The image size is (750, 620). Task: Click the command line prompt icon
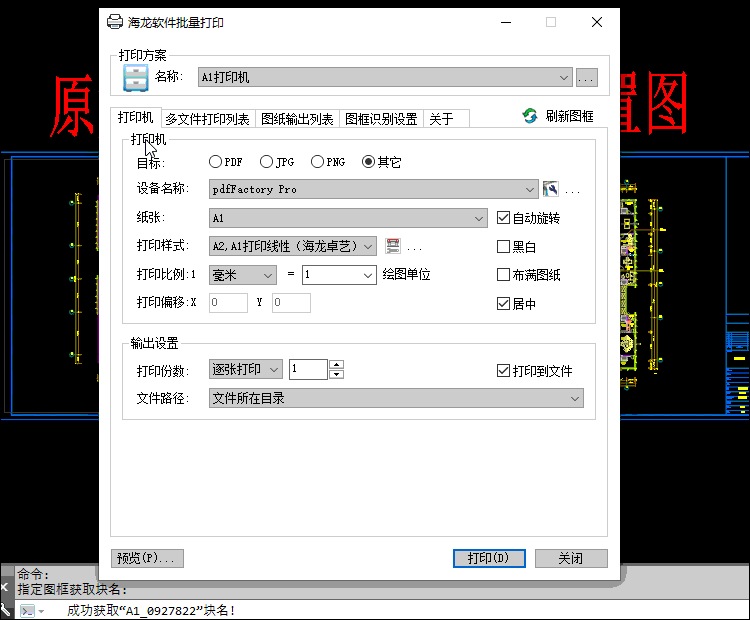[x=28, y=610]
